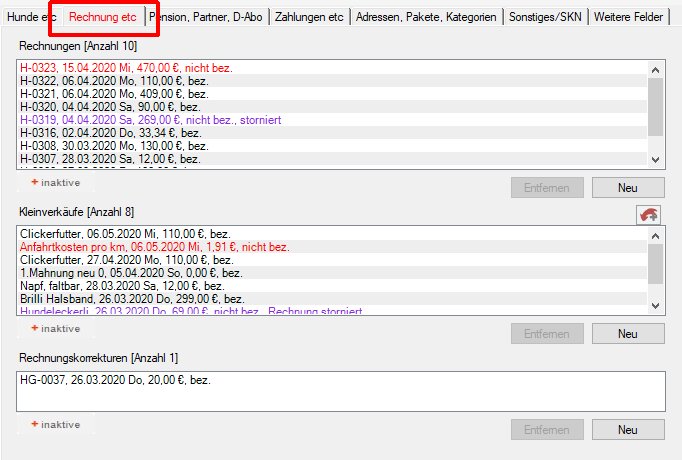The image size is (682, 460).
Task: Show inaktive entries under Rechnungskorrekturen
Action: [56, 425]
